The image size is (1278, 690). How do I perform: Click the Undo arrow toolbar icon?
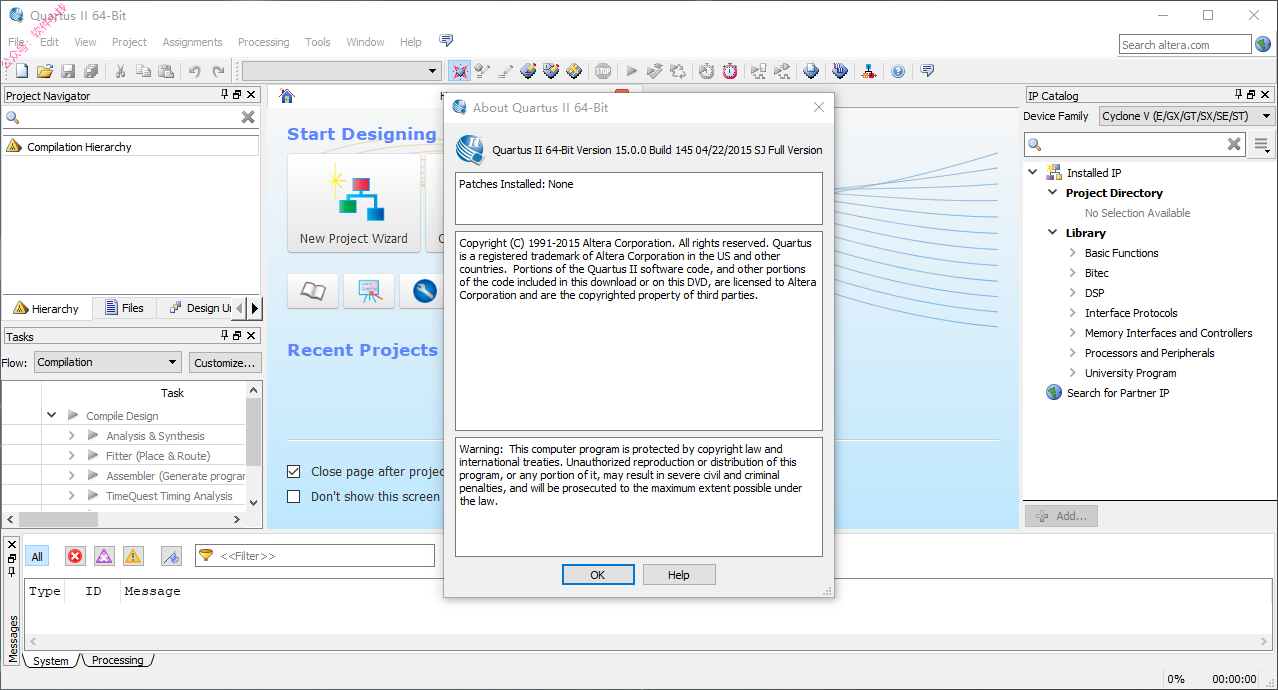point(195,71)
